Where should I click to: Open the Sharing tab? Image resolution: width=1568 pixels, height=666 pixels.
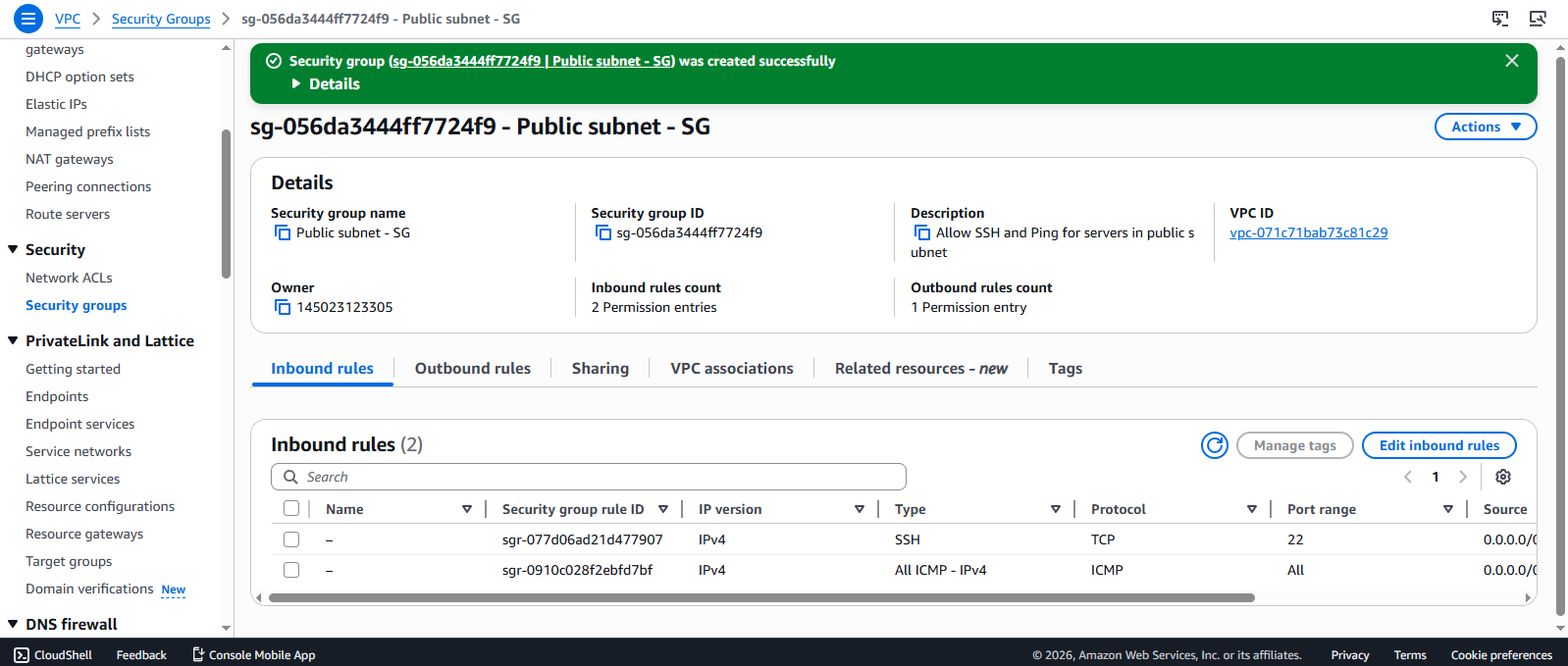[601, 369]
